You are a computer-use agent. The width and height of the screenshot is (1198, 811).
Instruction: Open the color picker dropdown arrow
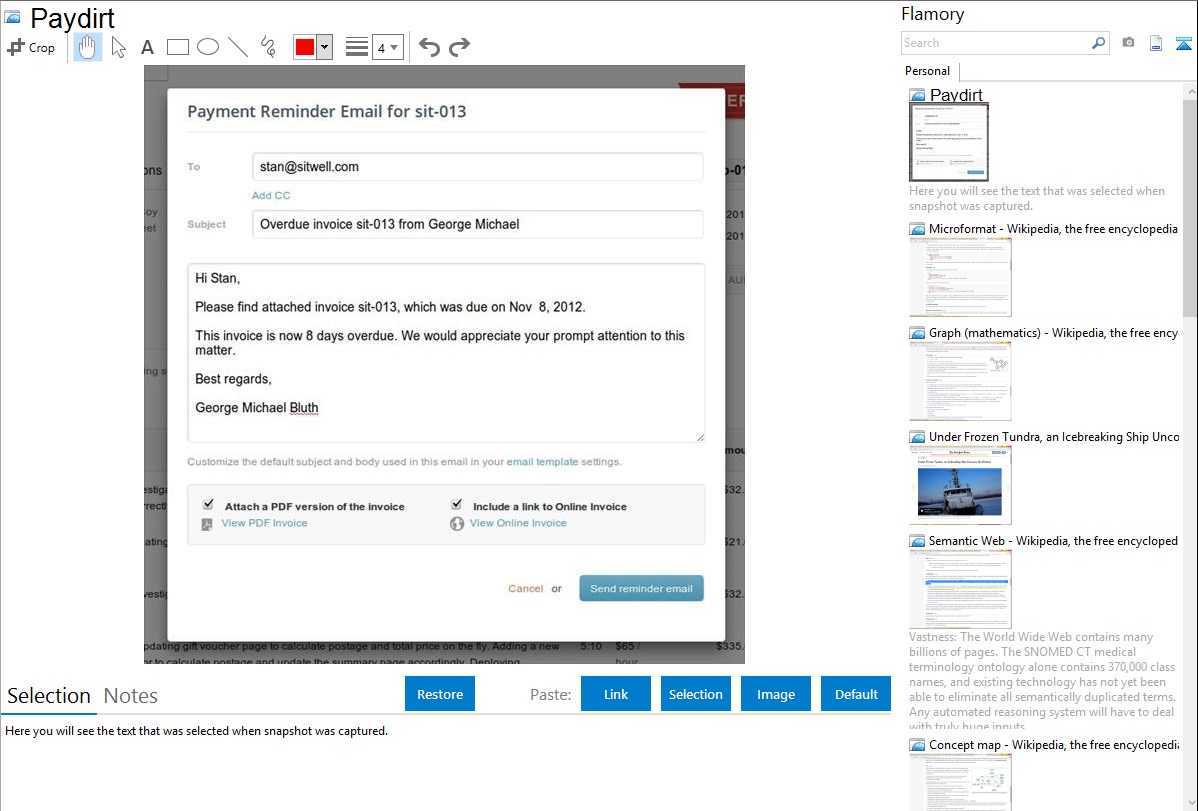click(324, 47)
